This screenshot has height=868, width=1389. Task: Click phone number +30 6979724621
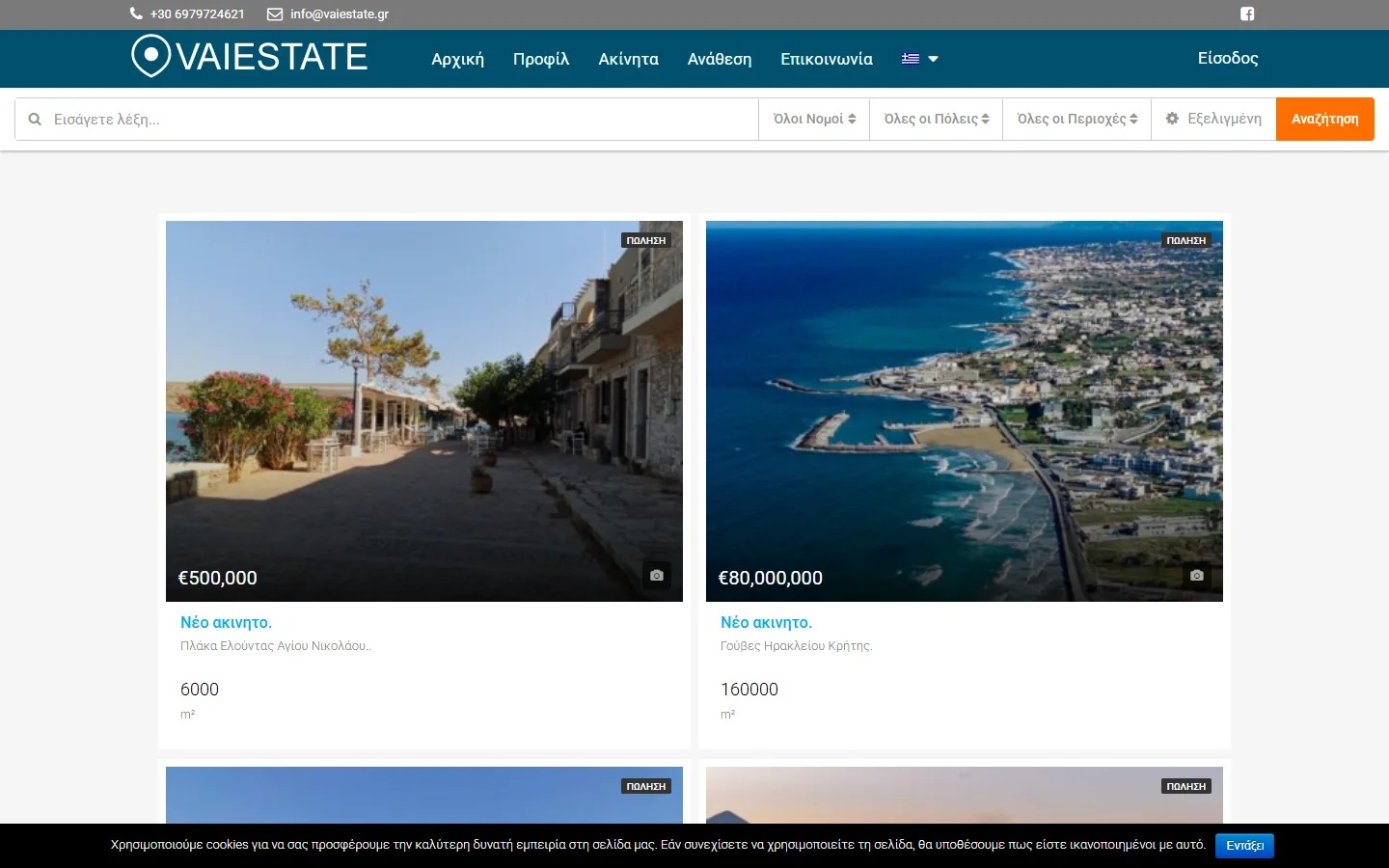point(198,14)
